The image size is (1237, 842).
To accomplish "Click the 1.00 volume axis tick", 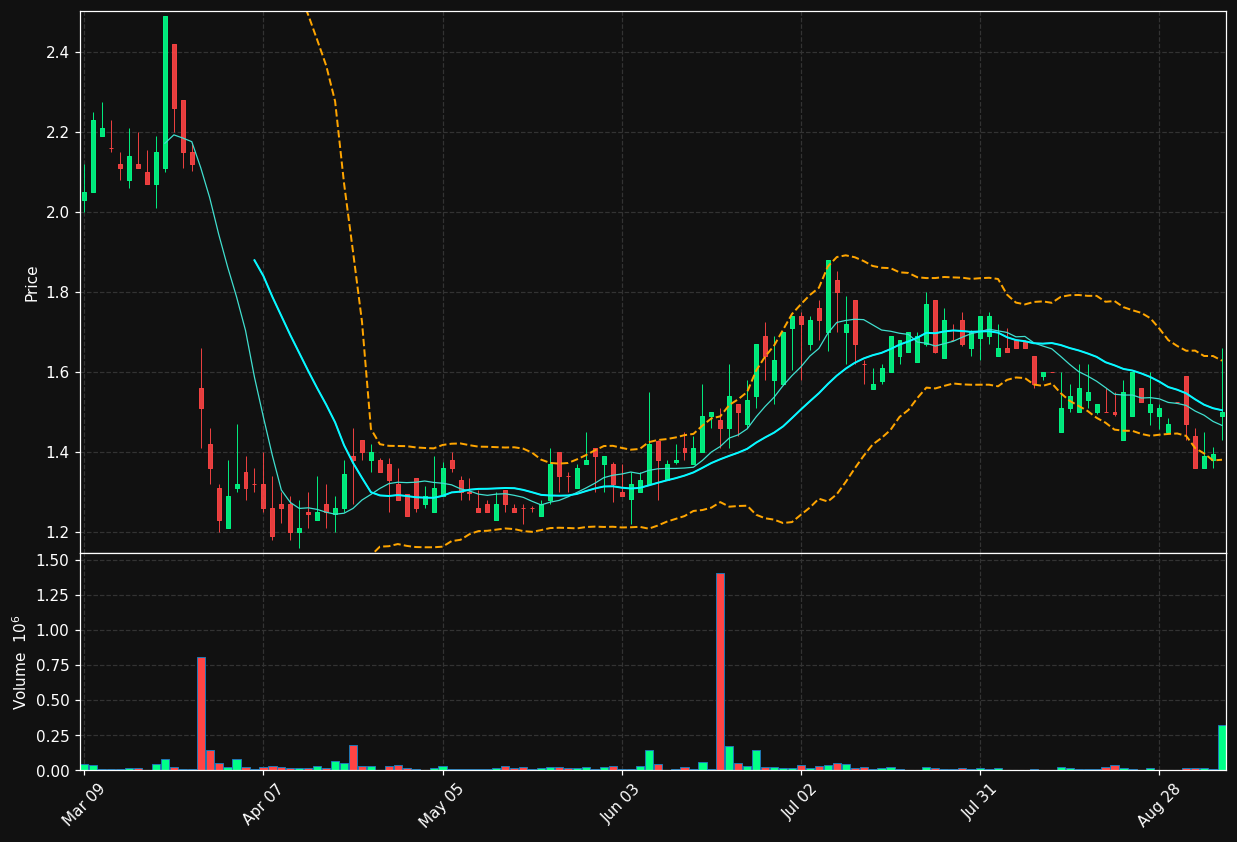I will click(52, 630).
